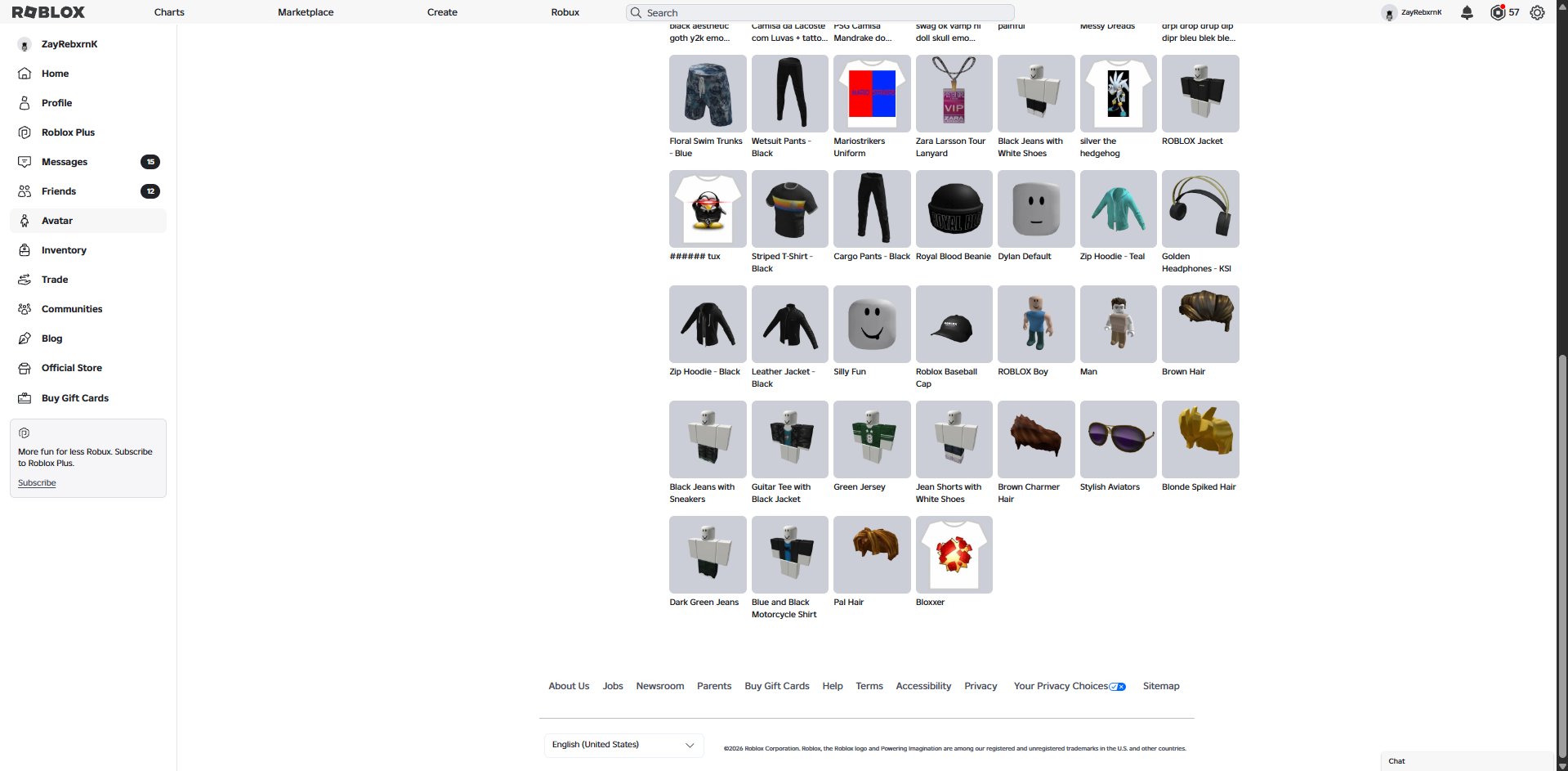The width and height of the screenshot is (1568, 771).
Task: Click the Home sidebar icon
Action: point(25,74)
